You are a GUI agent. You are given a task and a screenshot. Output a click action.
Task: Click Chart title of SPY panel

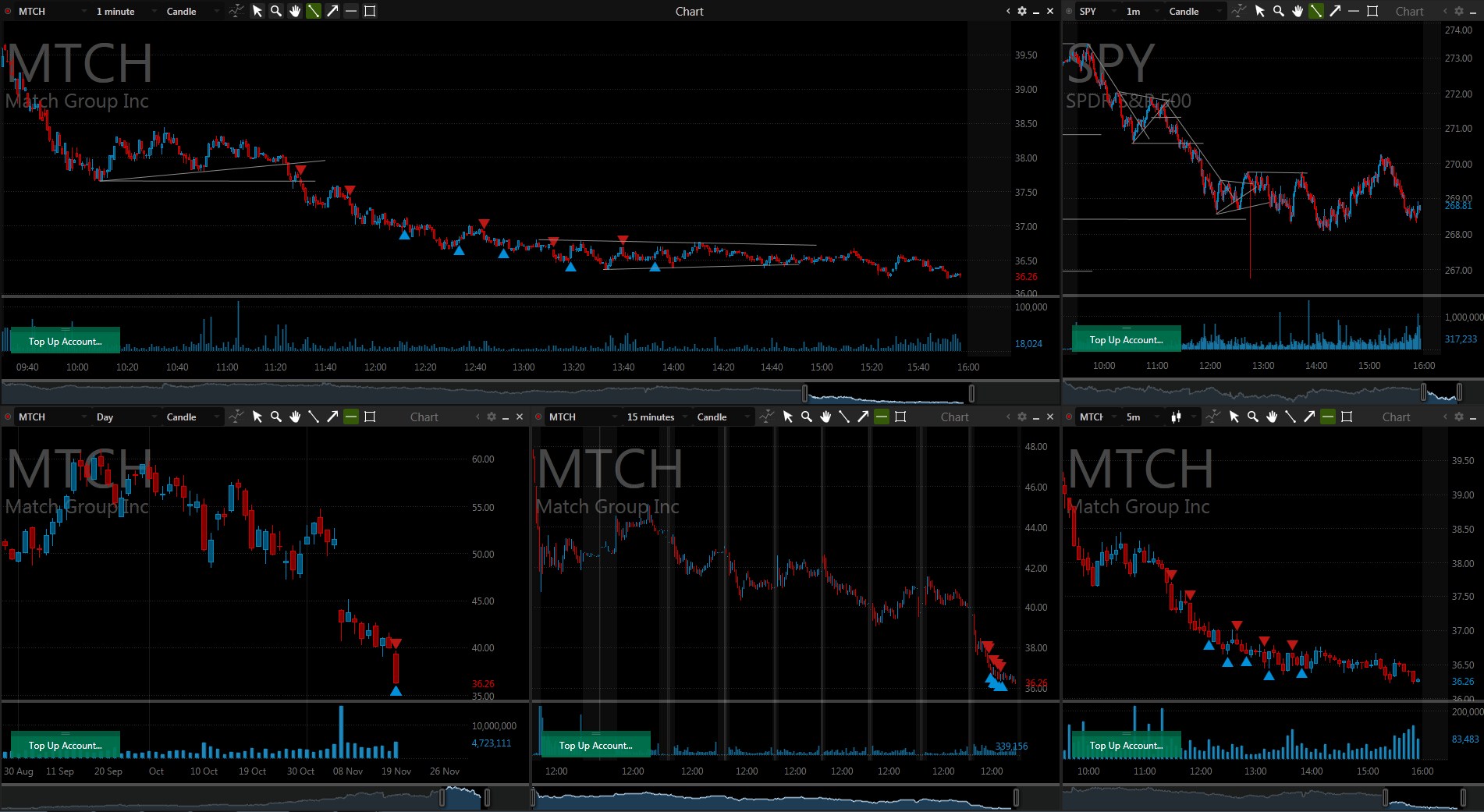pyautogui.click(x=1410, y=11)
